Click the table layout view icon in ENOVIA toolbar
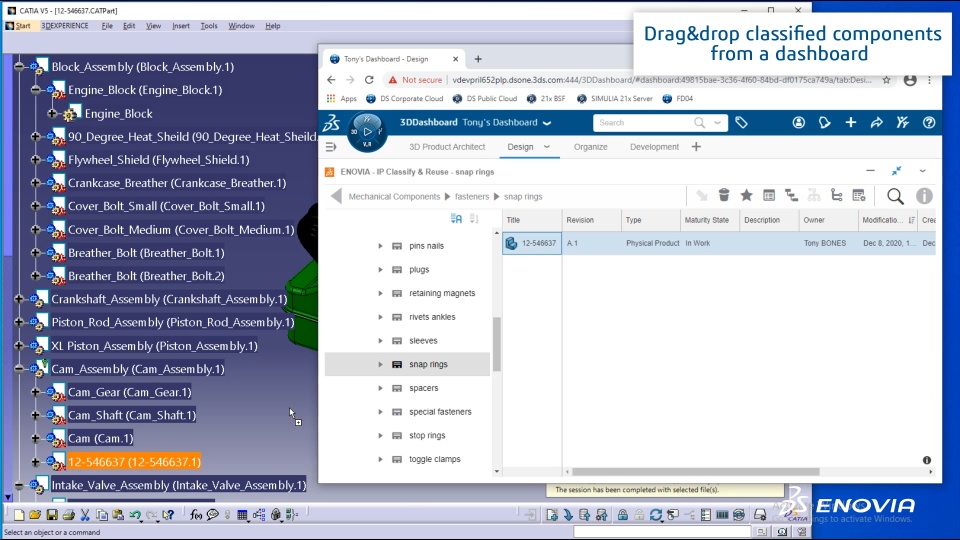The height and width of the screenshot is (540, 960). click(769, 195)
